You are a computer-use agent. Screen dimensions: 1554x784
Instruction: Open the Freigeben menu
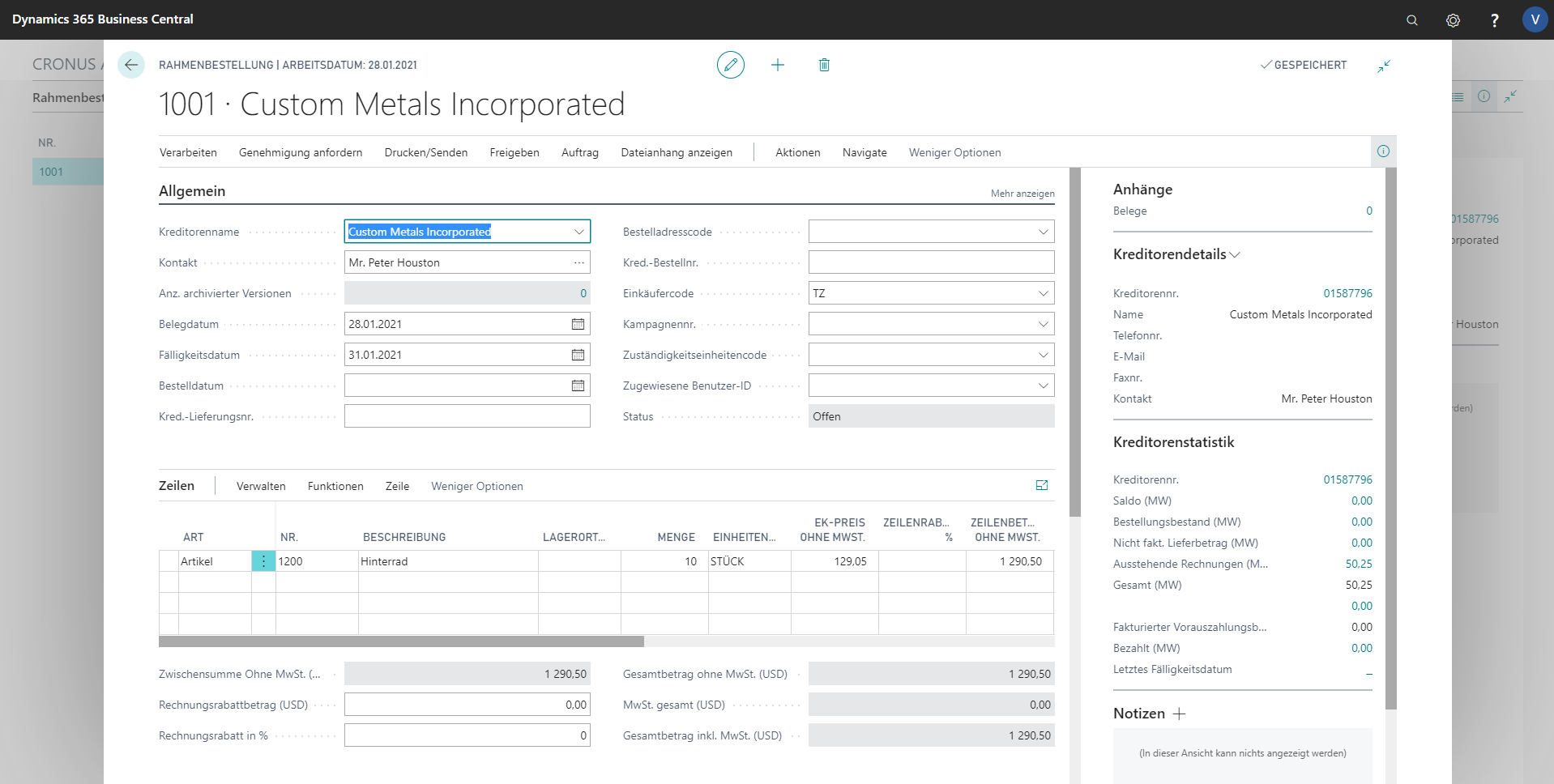[x=514, y=152]
